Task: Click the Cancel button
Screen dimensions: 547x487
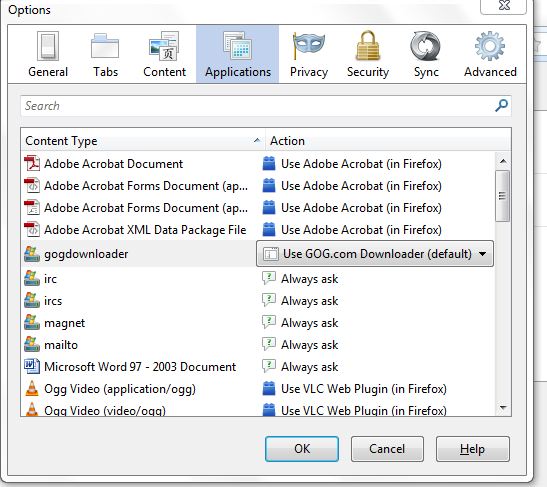Action: click(x=387, y=449)
